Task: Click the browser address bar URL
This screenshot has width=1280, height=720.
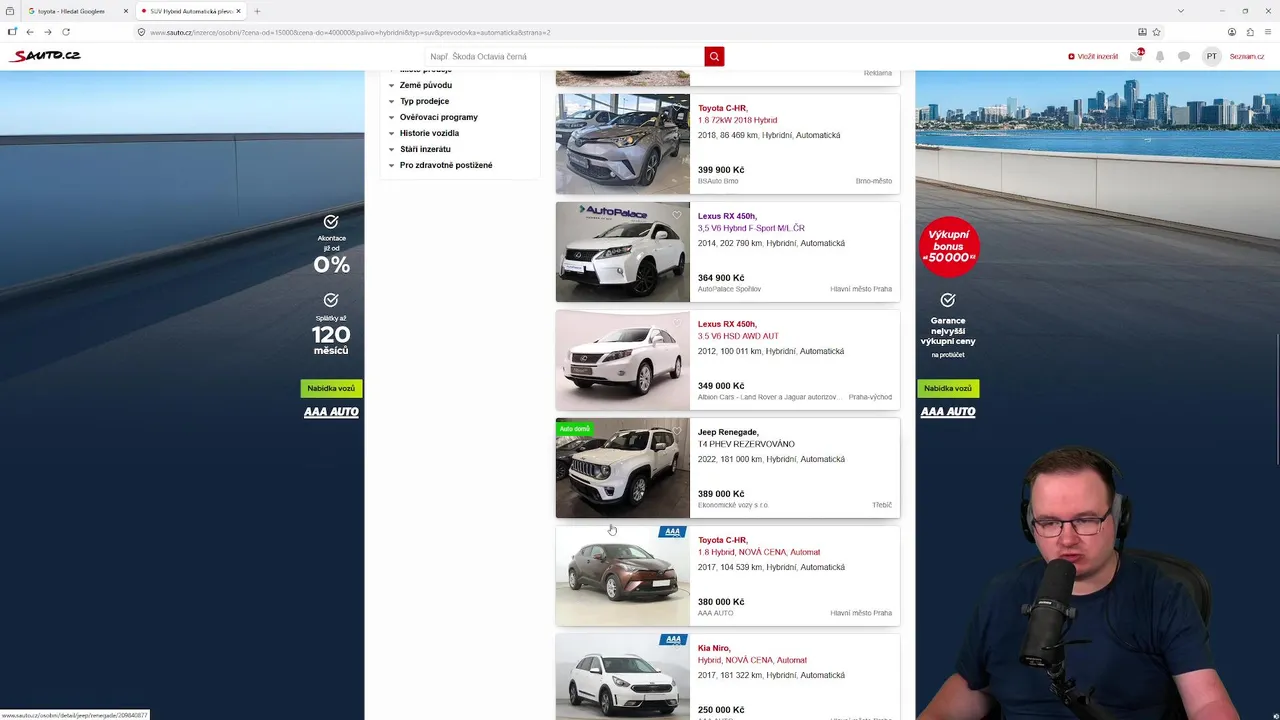Action: tap(350, 32)
